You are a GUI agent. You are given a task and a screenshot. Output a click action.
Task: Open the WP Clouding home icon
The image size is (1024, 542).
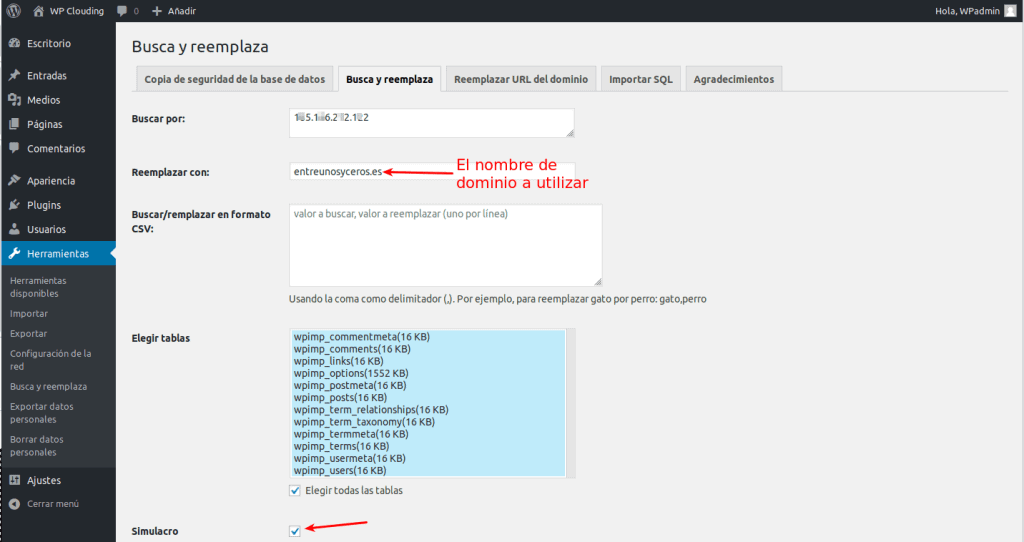pos(39,10)
